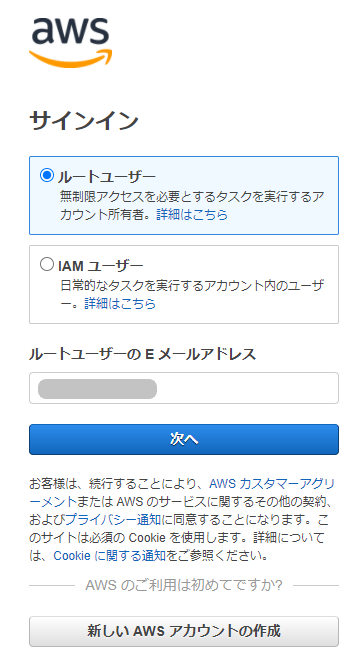Viewport: 364px width, 671px height.
Task: Click 新しい AWS アカウントの作成 button
Action: pyautogui.click(x=184, y=631)
